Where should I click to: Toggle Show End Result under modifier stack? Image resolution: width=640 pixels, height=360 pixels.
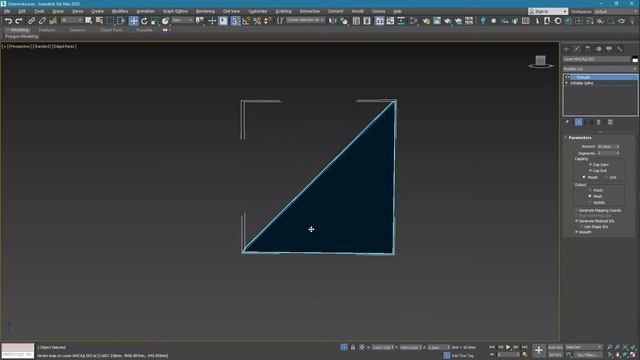(579, 122)
